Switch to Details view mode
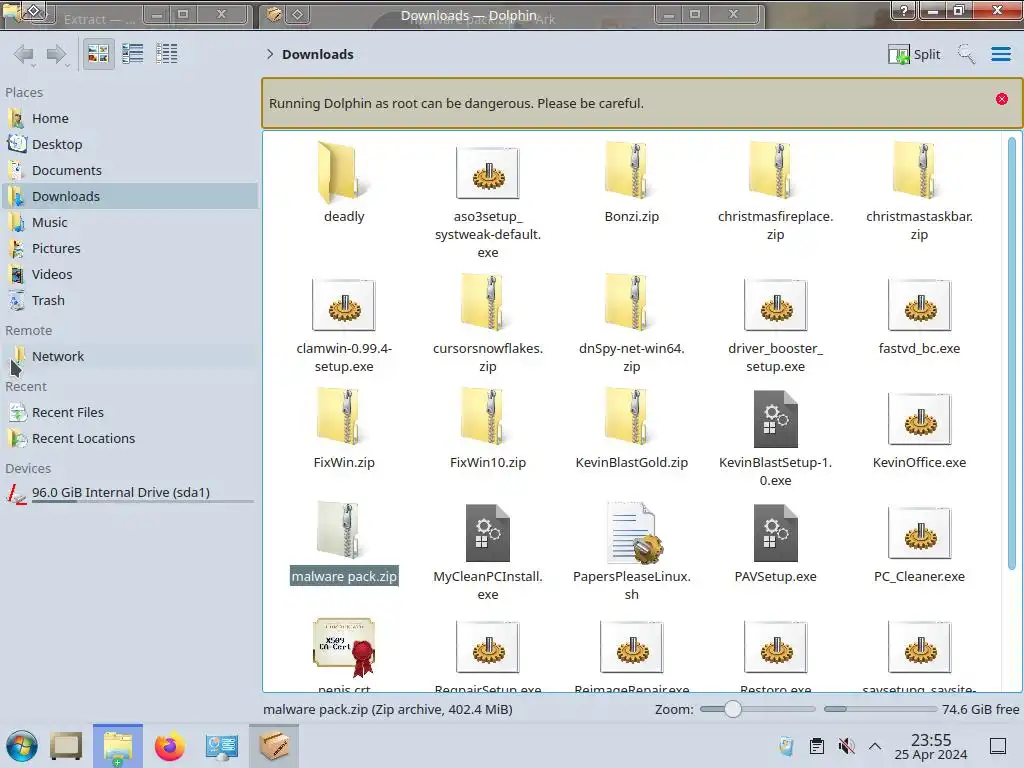Image resolution: width=1024 pixels, height=768 pixels. [x=167, y=54]
